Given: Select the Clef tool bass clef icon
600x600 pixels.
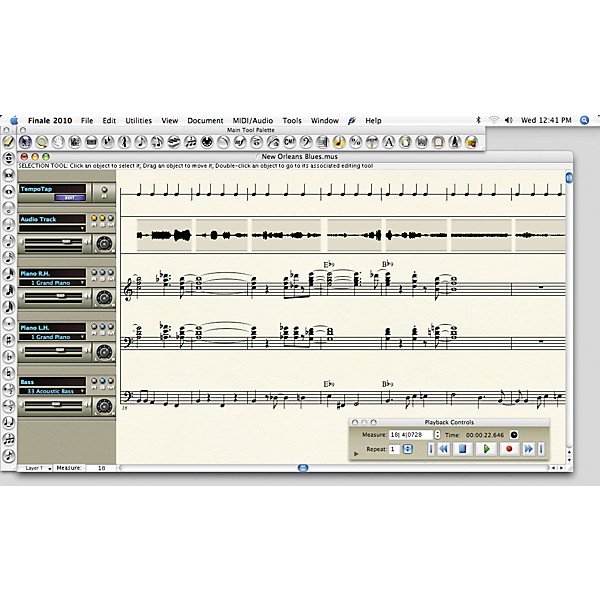Looking at the screenshot, I should [306, 142].
